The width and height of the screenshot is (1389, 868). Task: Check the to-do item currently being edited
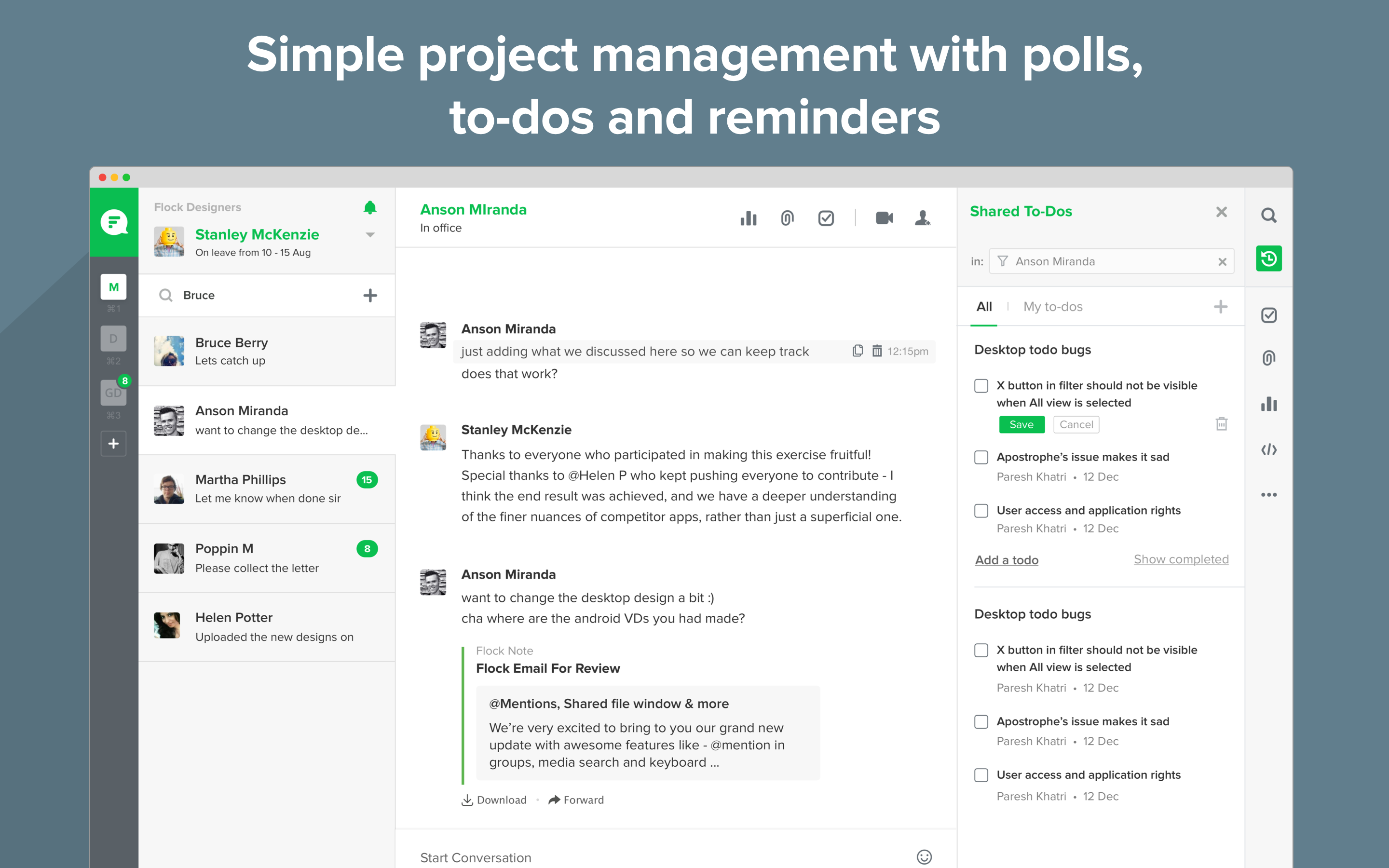click(x=981, y=386)
